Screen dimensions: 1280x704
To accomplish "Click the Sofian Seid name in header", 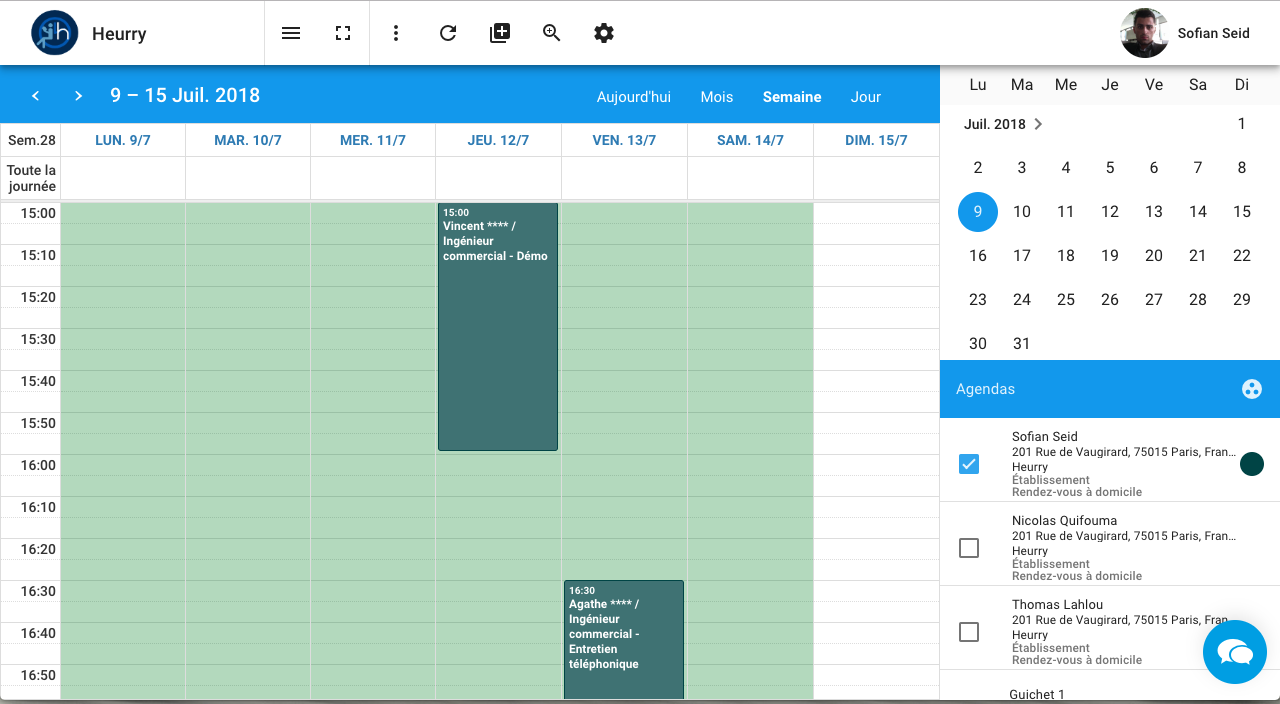I will (x=1214, y=33).
